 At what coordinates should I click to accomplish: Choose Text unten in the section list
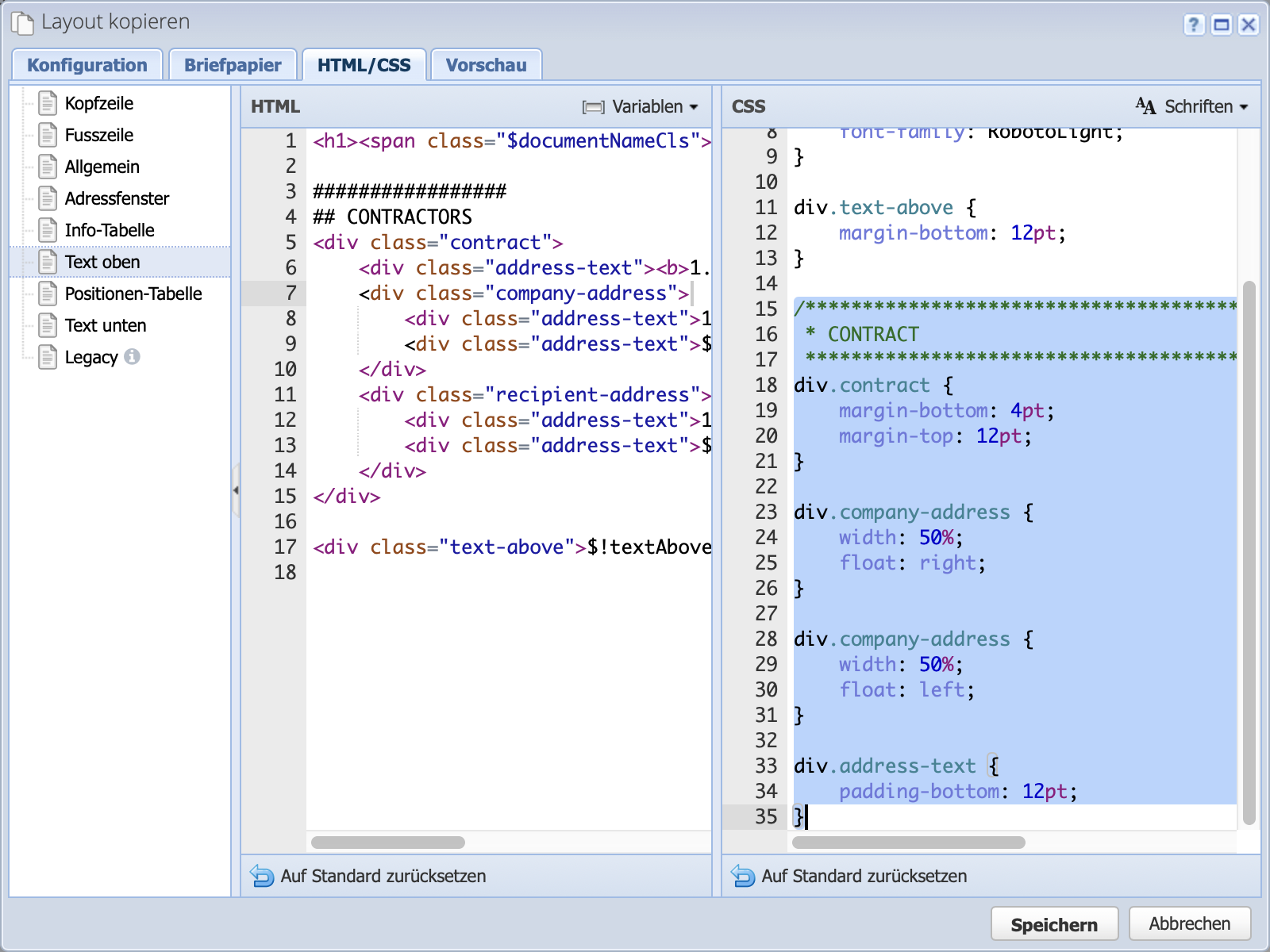106,325
